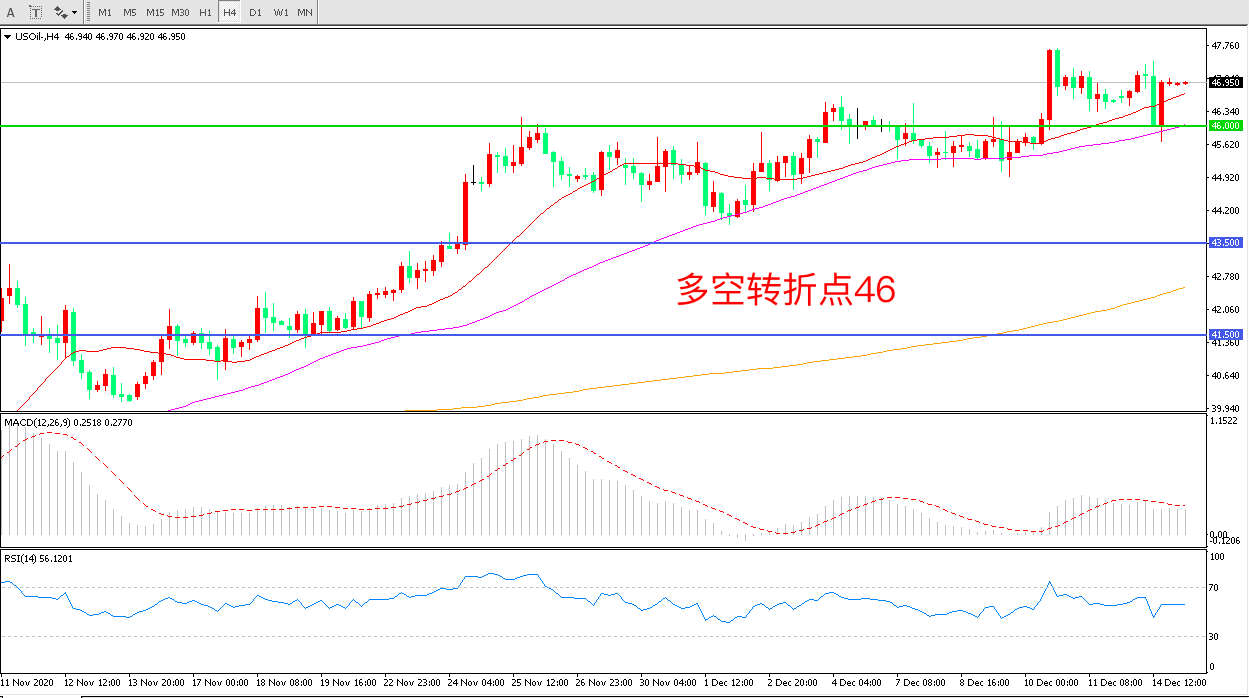
Task: Select the M15 timeframe button
Action: click(155, 12)
